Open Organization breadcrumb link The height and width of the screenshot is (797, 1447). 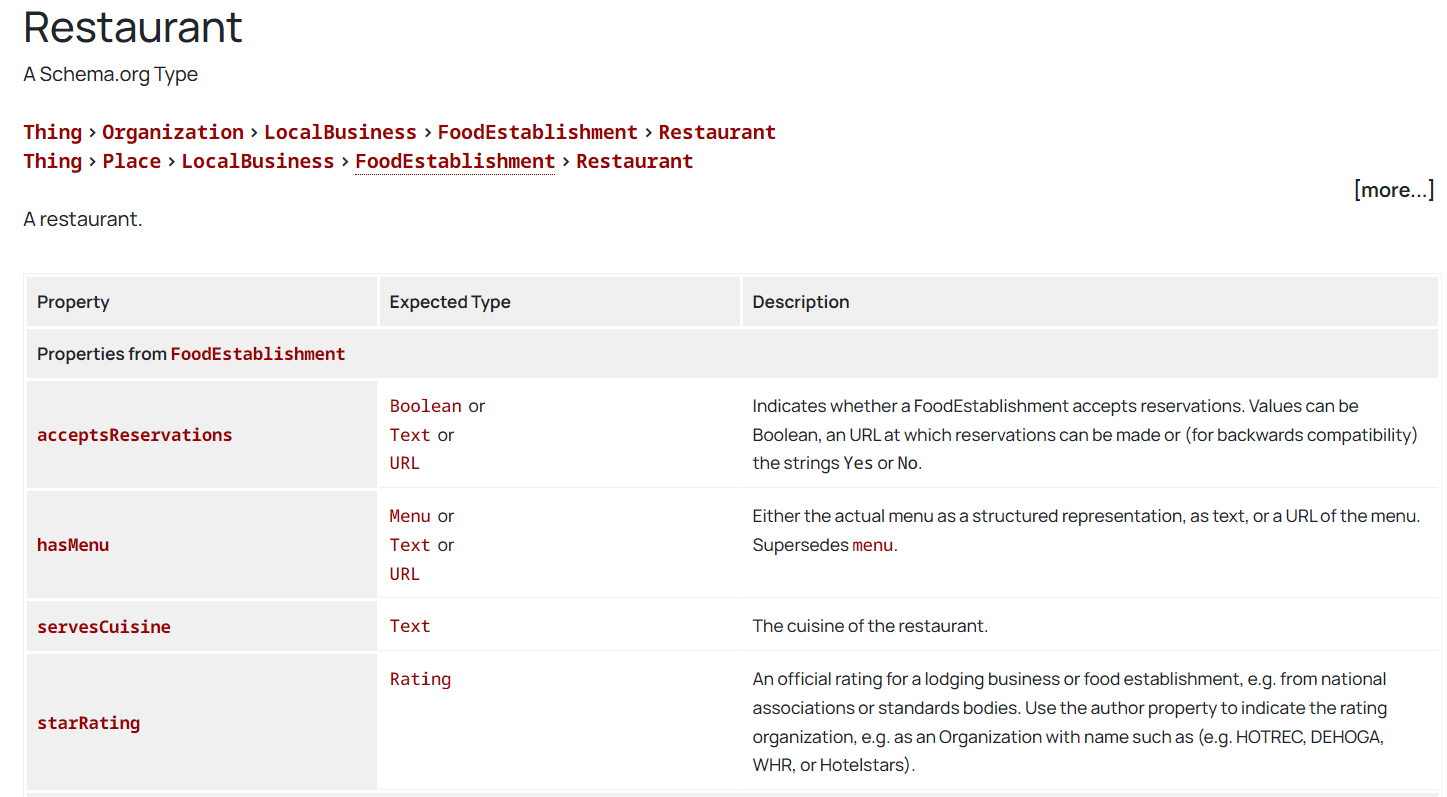point(173,132)
